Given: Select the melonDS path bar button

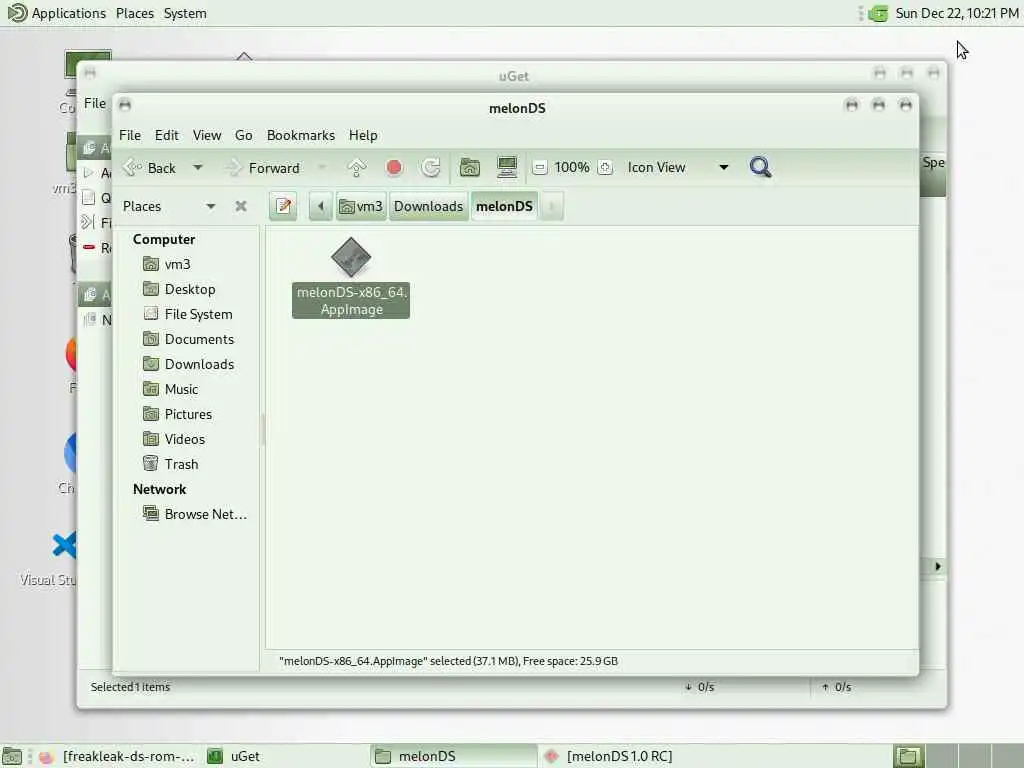Looking at the screenshot, I should point(504,206).
